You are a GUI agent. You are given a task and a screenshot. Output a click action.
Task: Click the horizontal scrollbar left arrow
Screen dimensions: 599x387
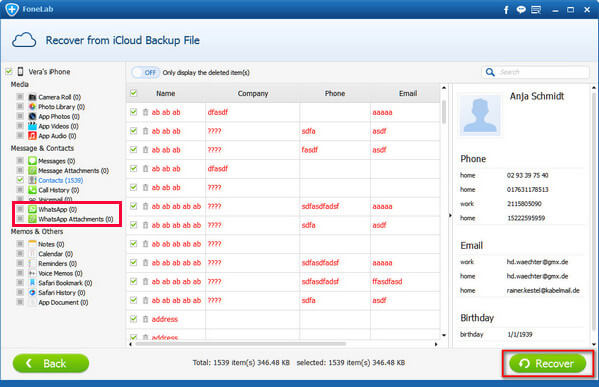point(131,344)
